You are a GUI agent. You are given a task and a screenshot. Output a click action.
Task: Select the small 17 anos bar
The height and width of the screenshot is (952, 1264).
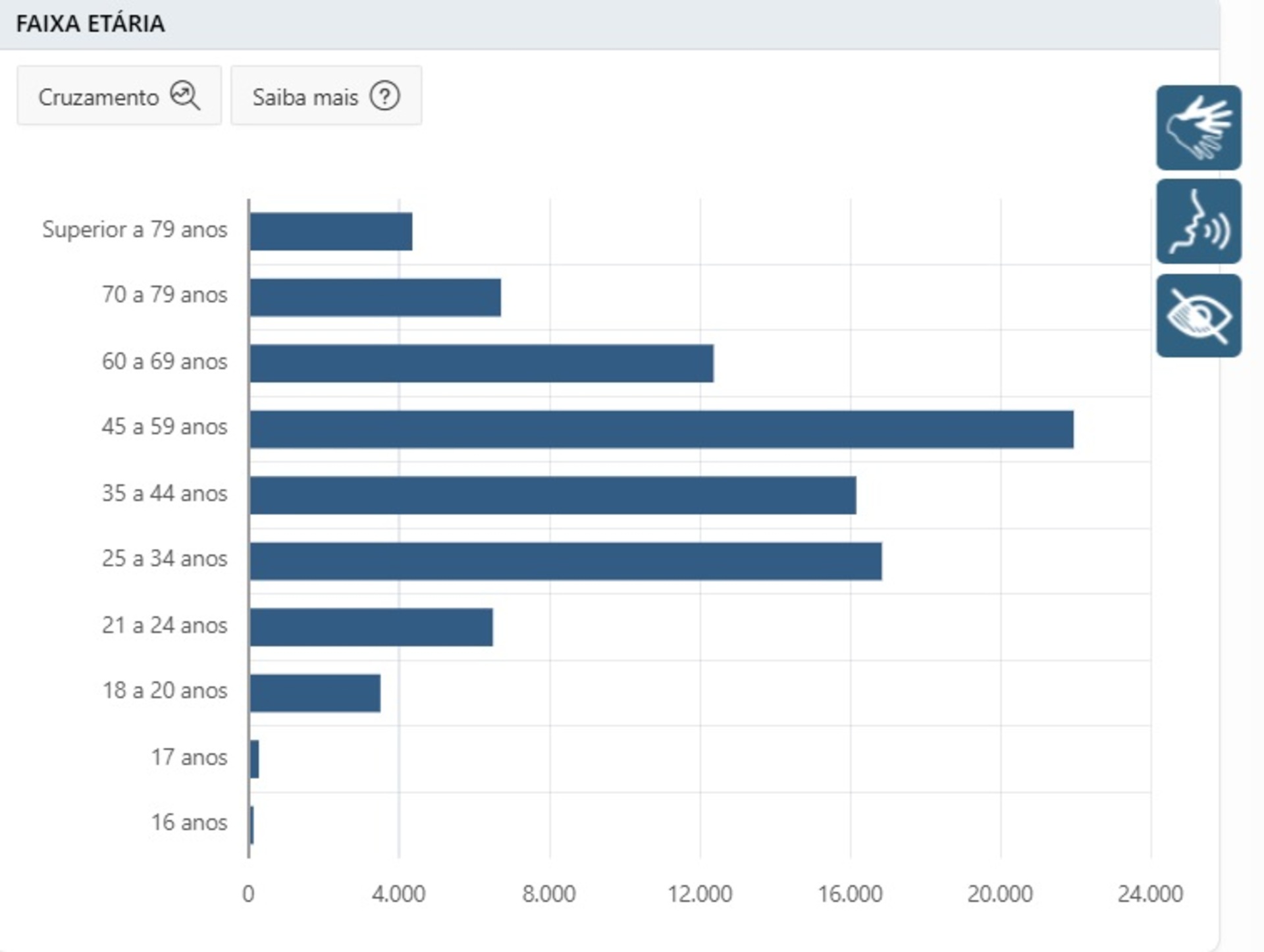point(255,759)
